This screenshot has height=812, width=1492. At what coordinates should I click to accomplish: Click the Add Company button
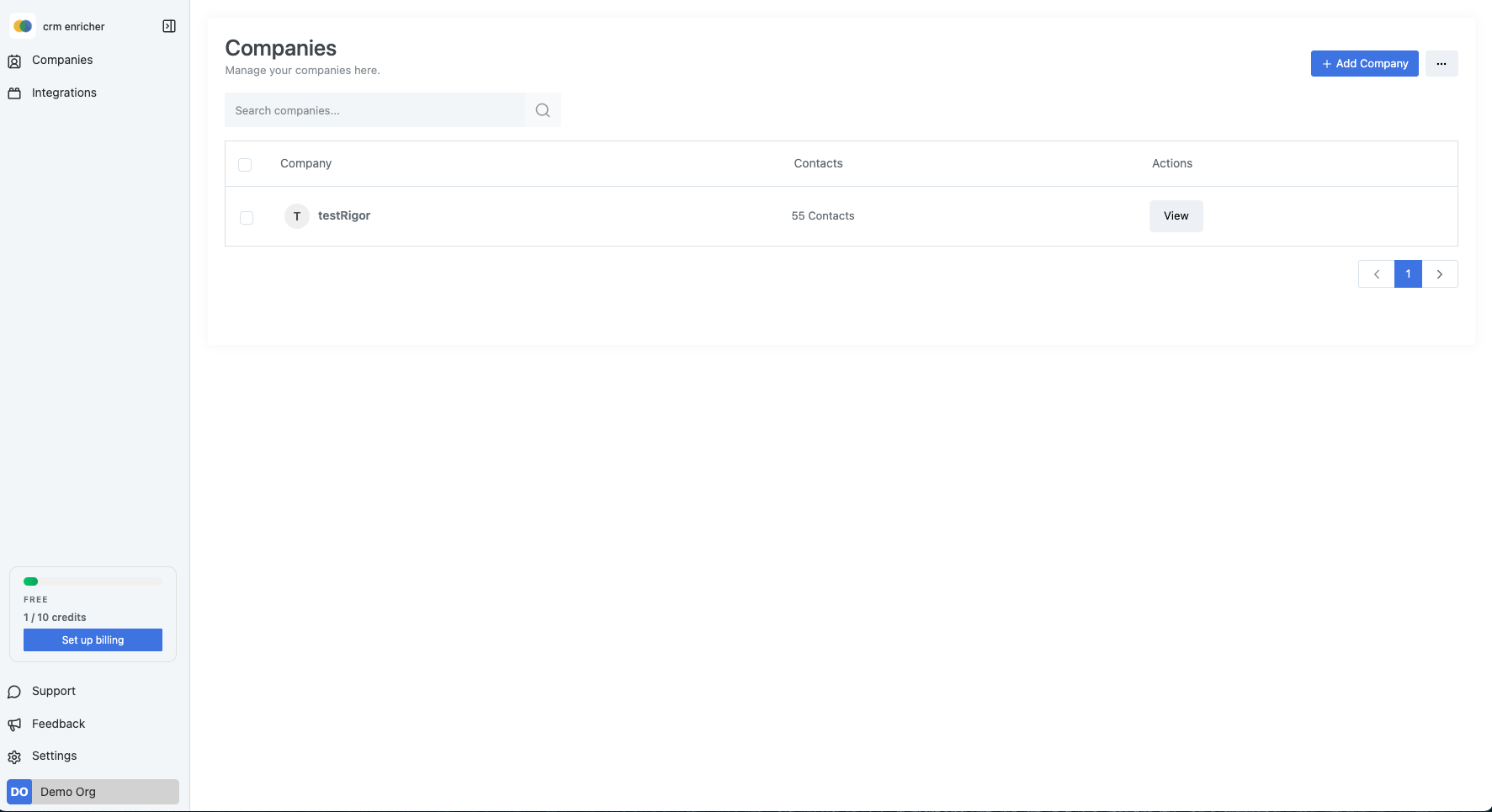coord(1364,64)
